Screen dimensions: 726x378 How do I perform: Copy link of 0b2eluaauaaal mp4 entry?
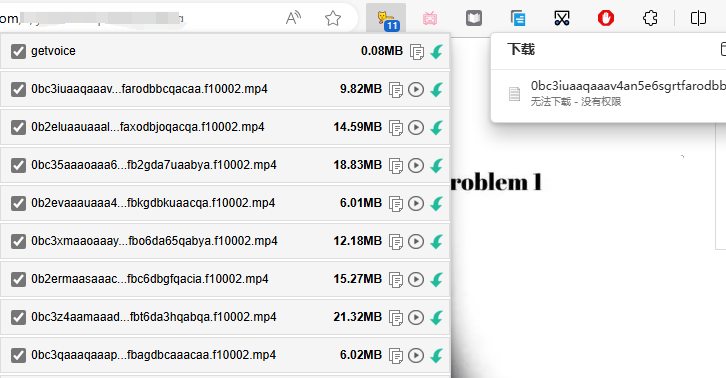click(396, 127)
